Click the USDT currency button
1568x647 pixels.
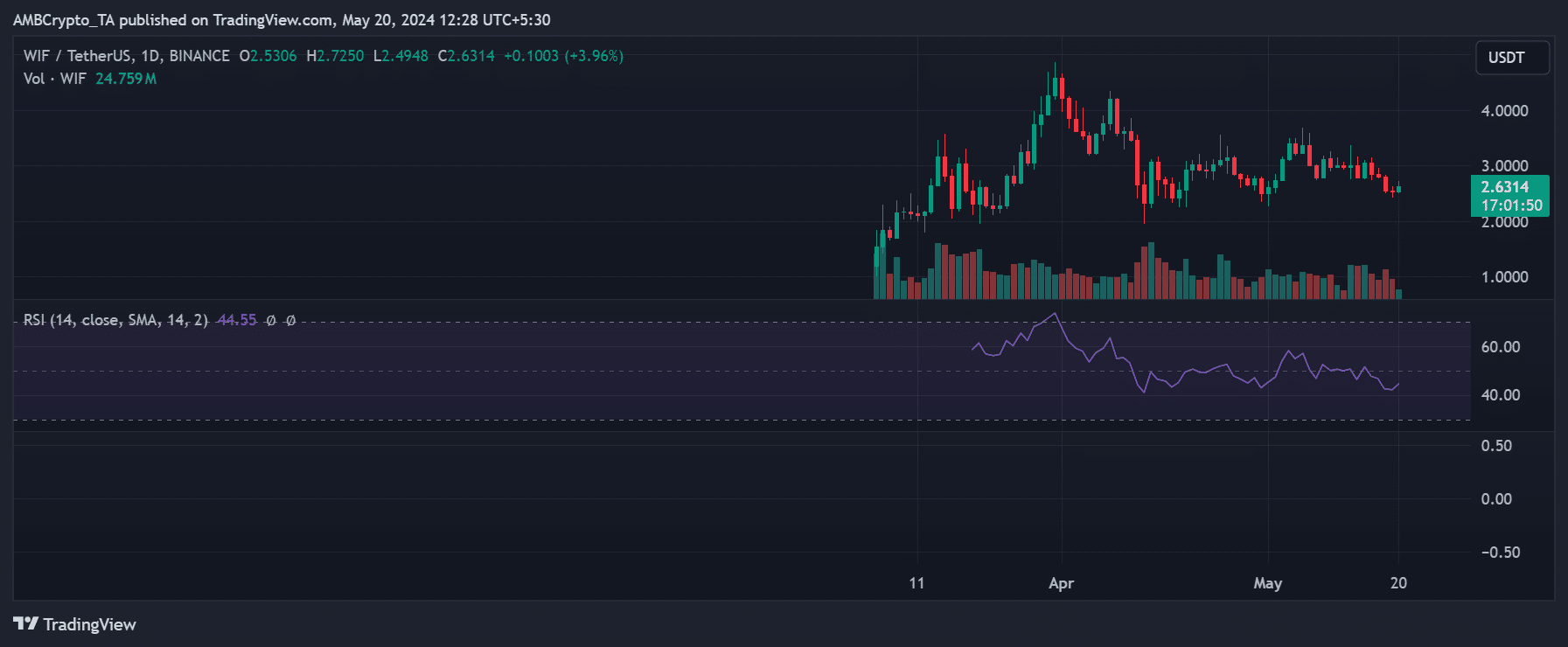coord(1512,58)
